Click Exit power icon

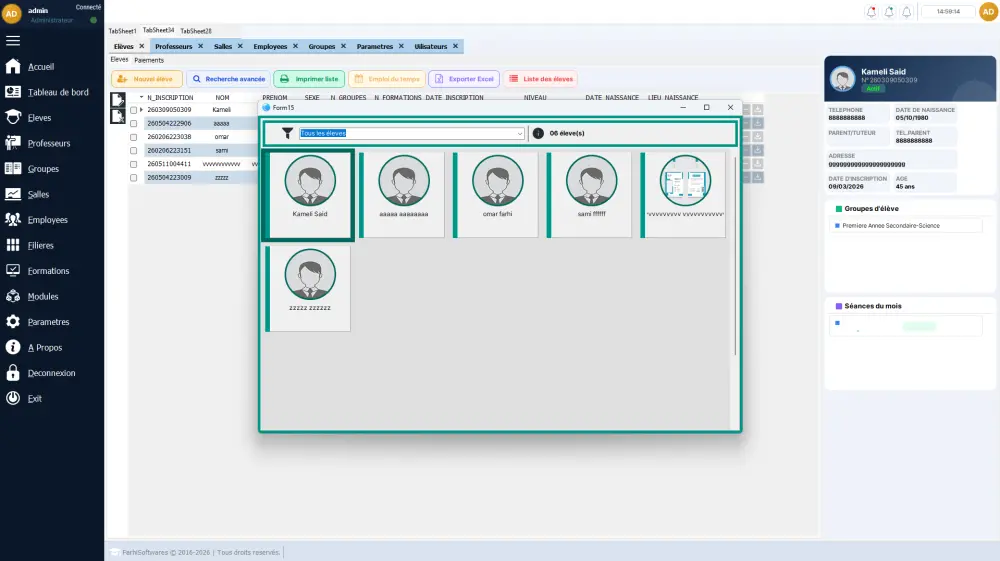(x=13, y=398)
